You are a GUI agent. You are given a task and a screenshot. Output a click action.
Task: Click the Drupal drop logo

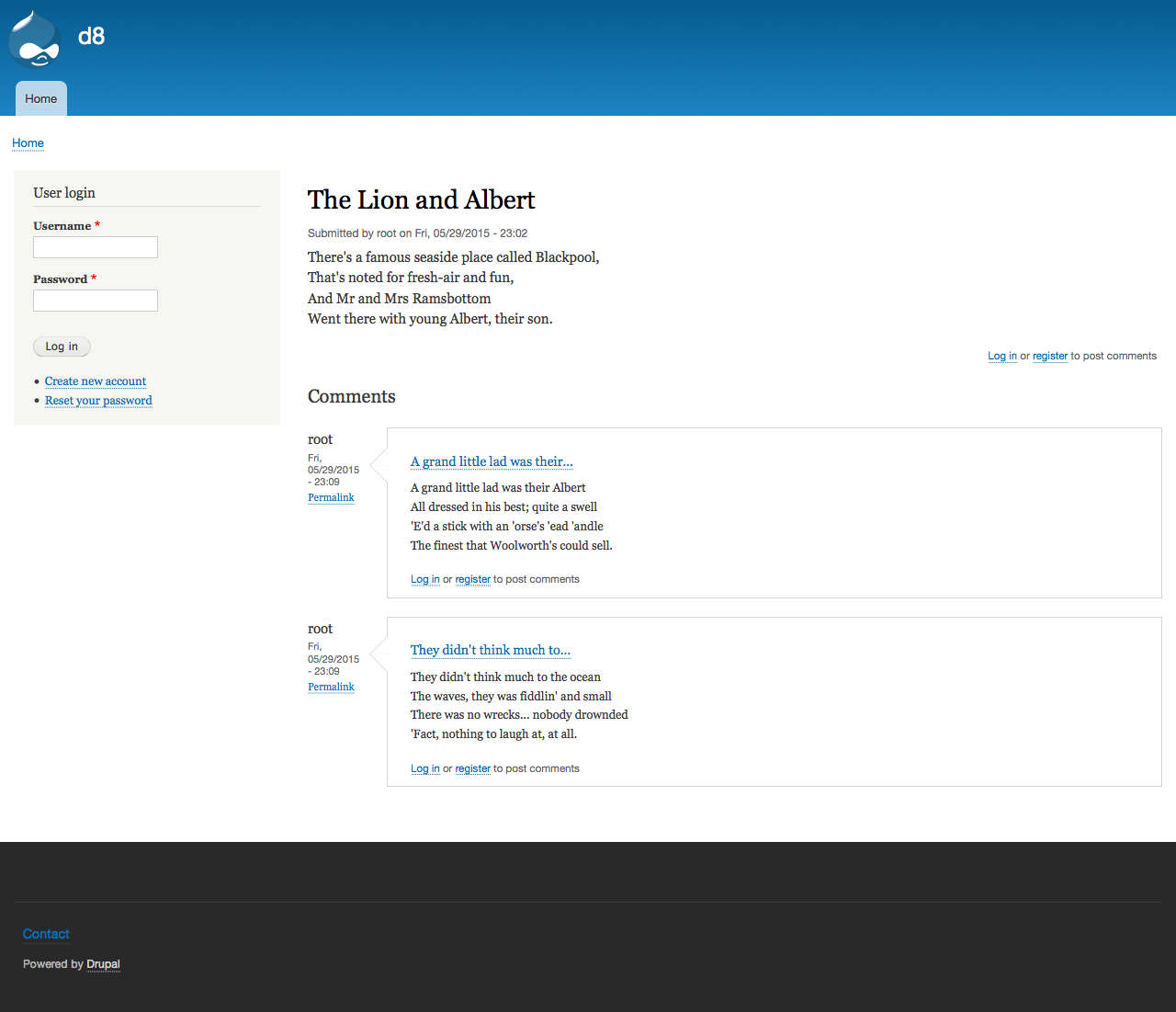coord(35,39)
